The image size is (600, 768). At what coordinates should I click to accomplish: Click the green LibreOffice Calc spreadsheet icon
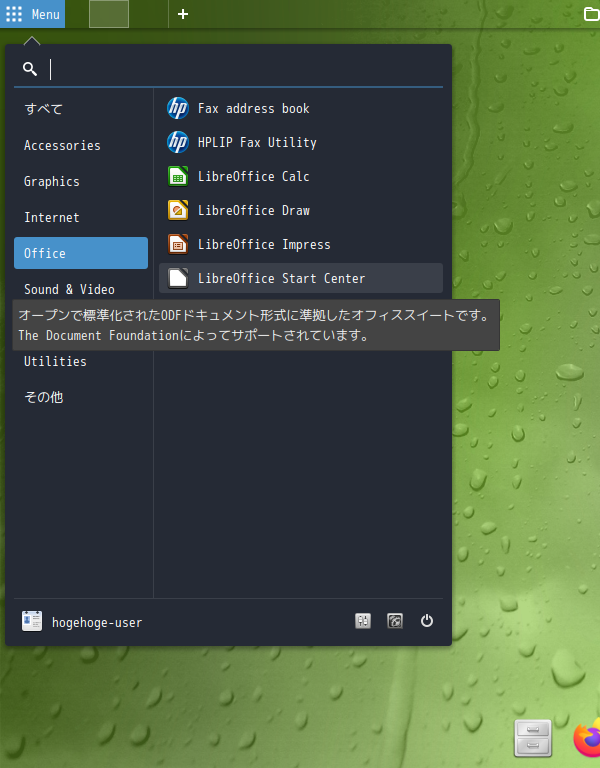coord(178,176)
